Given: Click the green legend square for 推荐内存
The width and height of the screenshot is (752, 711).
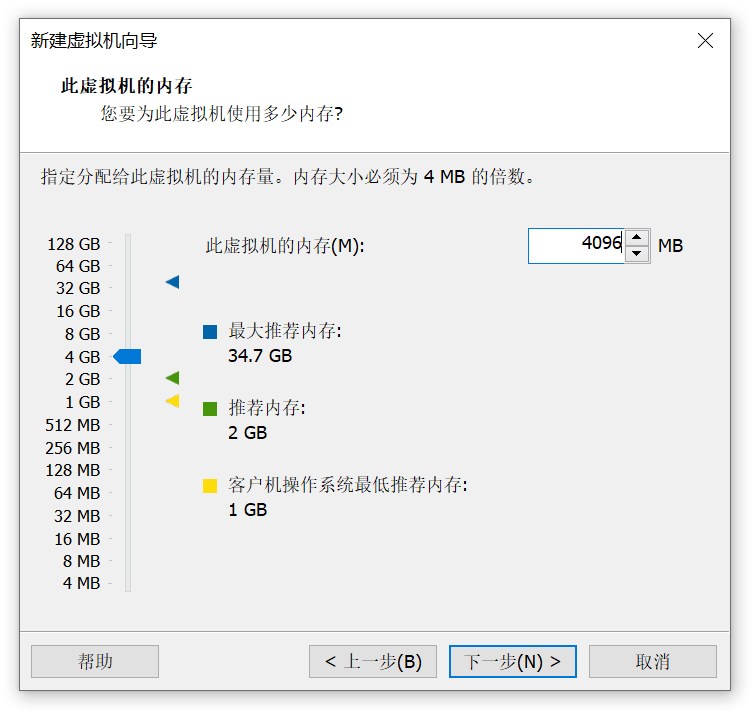Looking at the screenshot, I should coord(210,409).
